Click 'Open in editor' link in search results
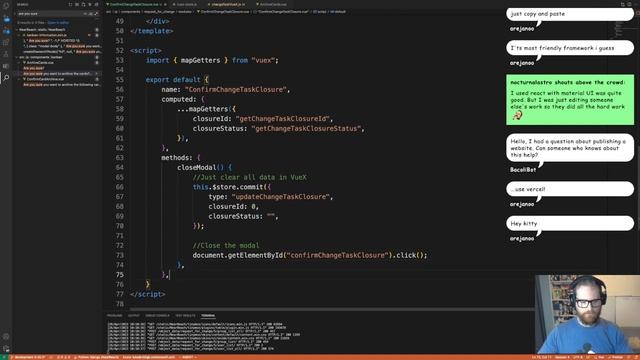640x360 pixels. (58, 22)
